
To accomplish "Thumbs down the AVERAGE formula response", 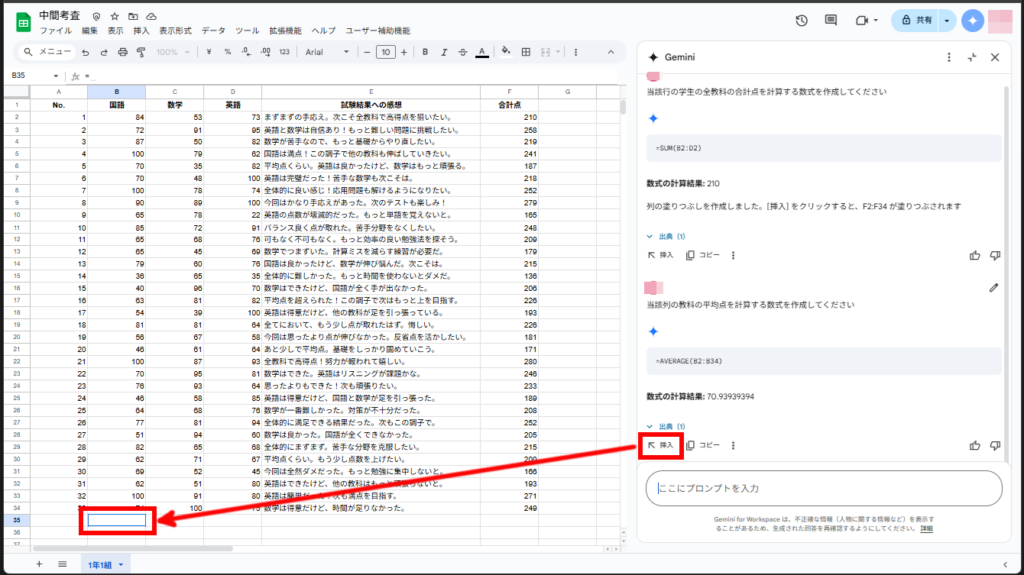I will pyautogui.click(x=995, y=446).
